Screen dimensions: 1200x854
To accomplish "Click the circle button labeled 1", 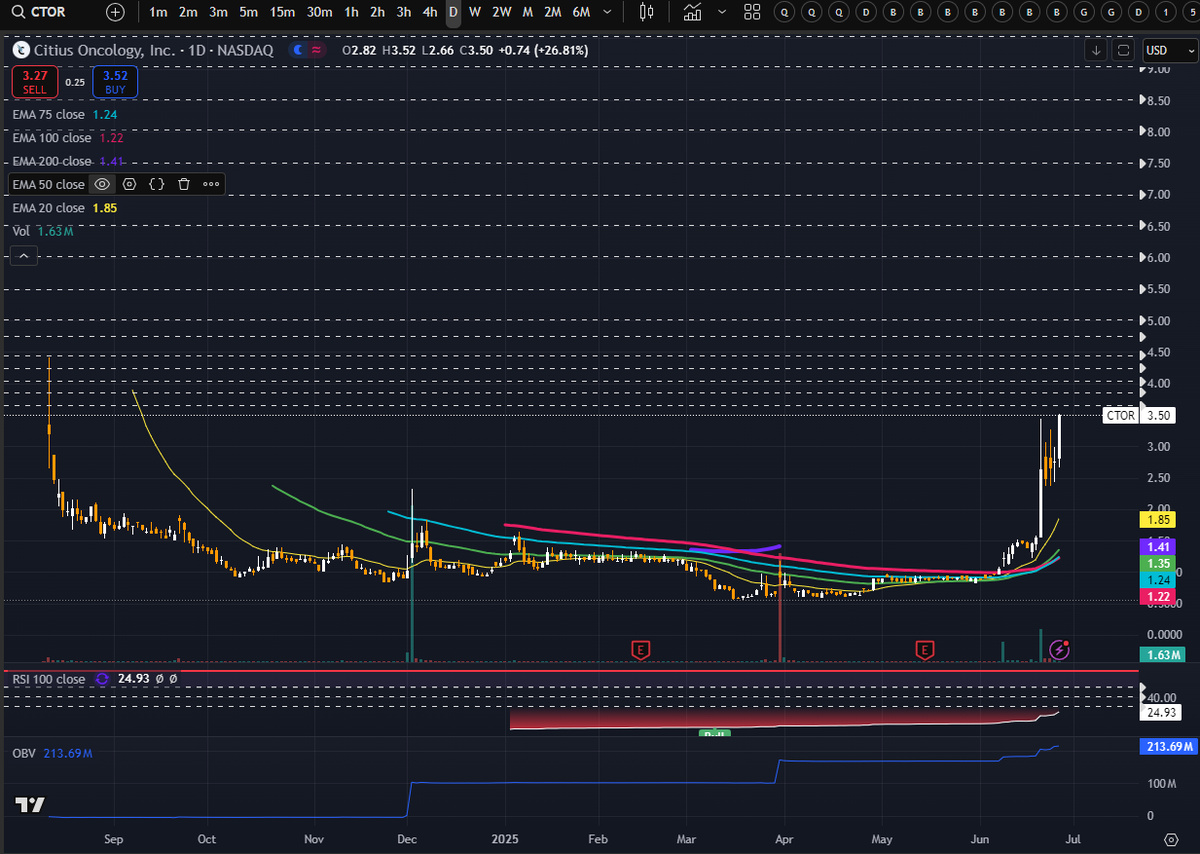I will [1163, 12].
